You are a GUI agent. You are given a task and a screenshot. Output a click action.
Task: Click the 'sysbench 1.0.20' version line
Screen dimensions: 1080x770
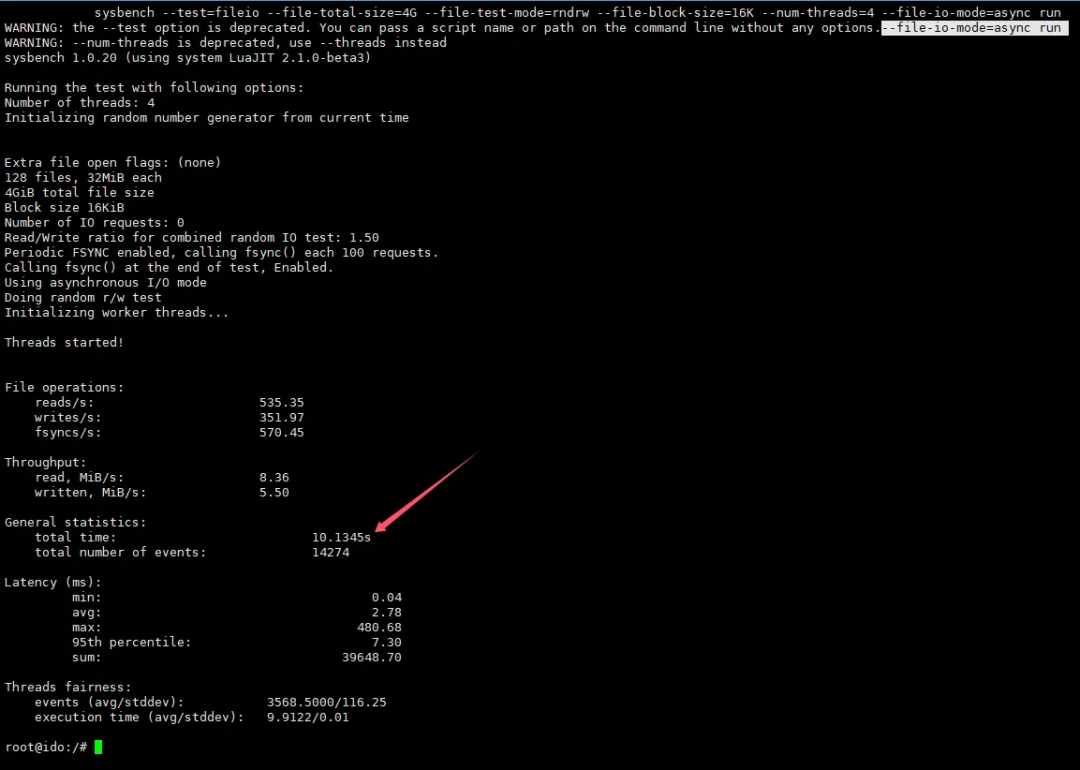click(187, 58)
